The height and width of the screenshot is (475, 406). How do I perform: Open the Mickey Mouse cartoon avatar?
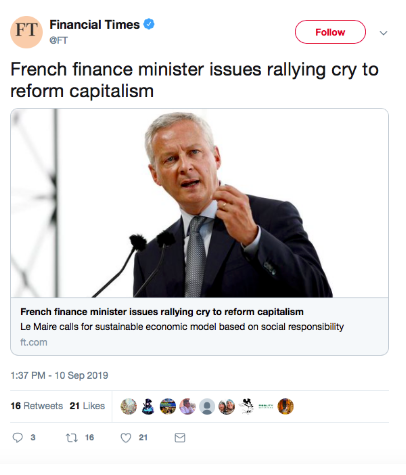click(x=246, y=406)
